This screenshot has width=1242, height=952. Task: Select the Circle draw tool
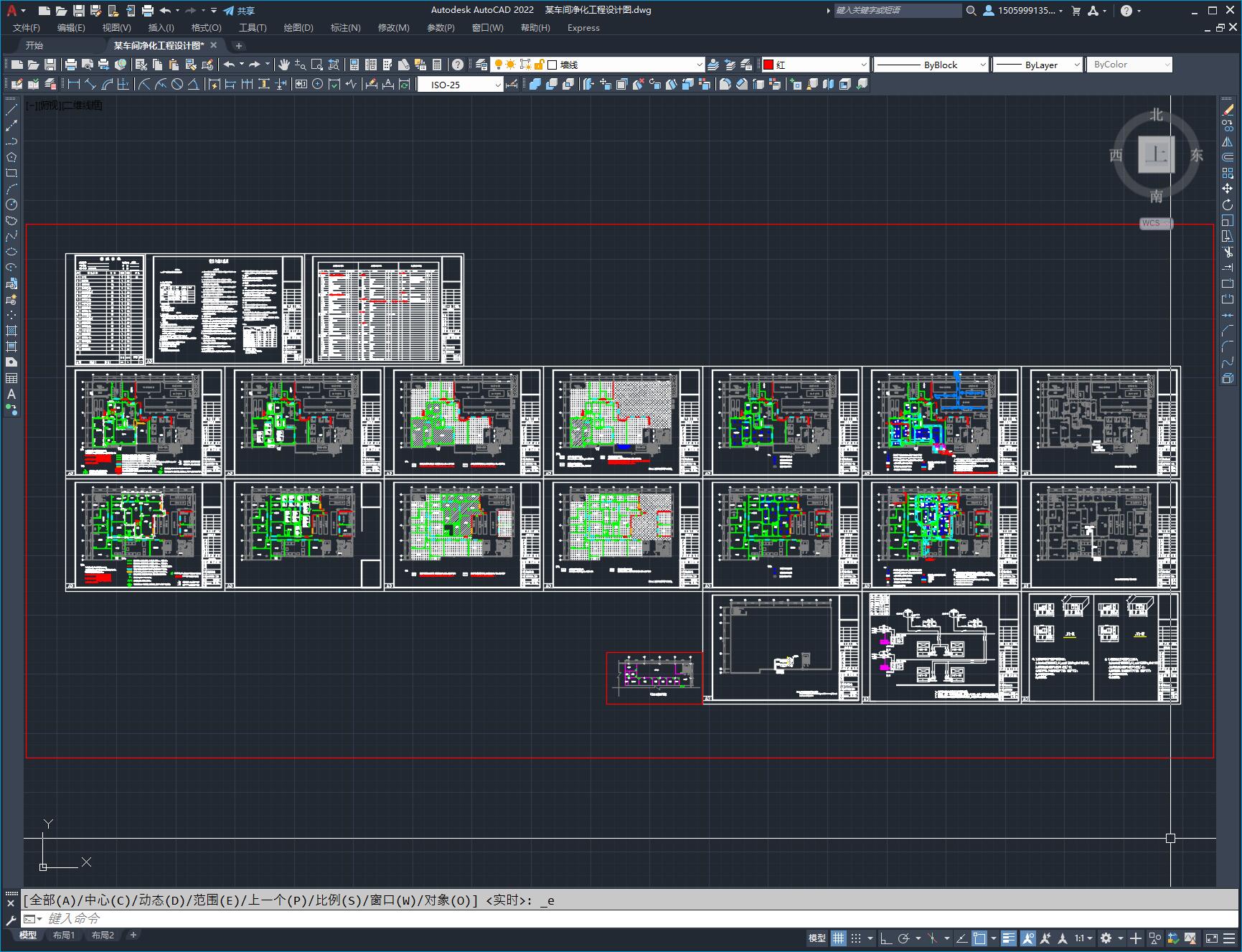pyautogui.click(x=11, y=204)
